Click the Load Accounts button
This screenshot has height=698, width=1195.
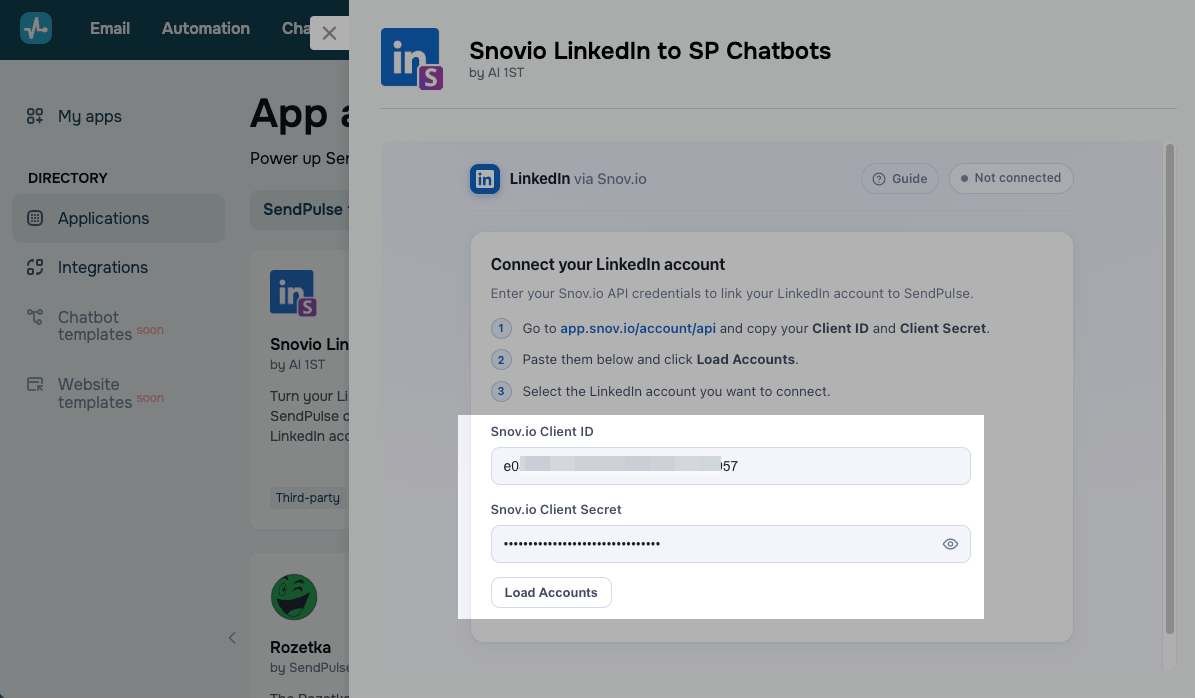tap(551, 593)
